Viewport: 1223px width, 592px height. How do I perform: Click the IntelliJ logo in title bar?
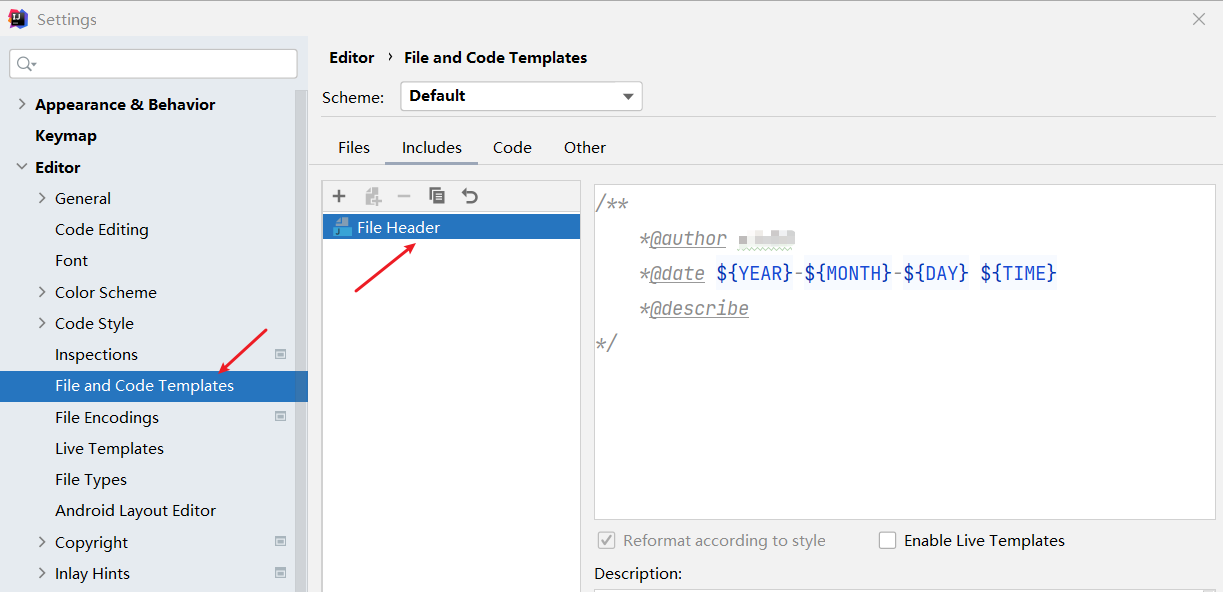18,19
